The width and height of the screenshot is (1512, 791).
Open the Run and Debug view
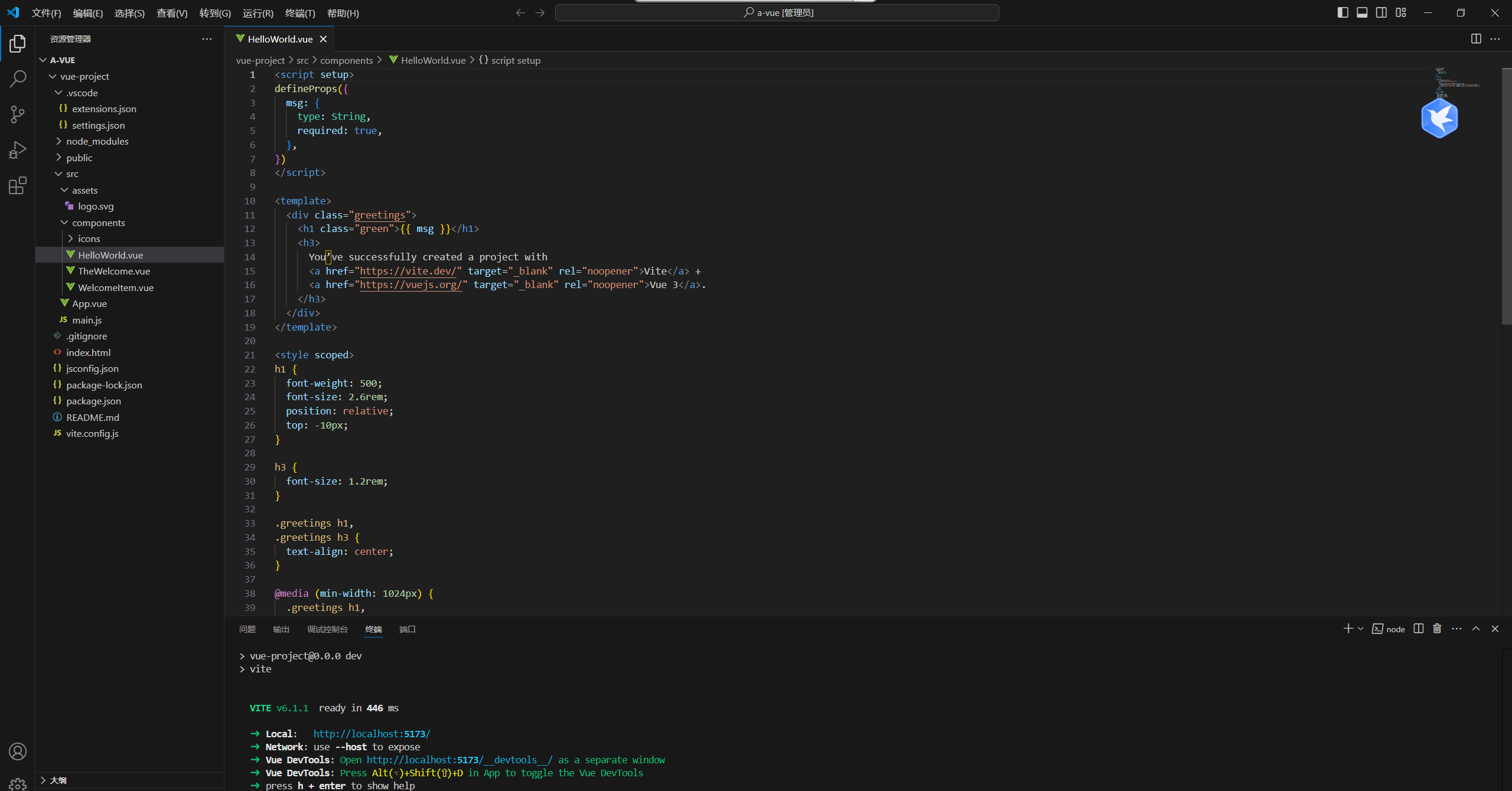tap(18, 150)
